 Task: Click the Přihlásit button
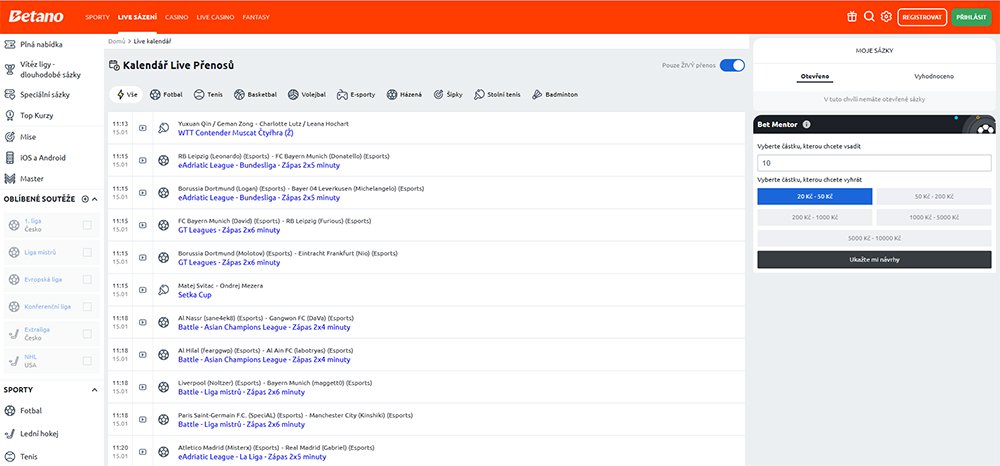click(972, 17)
